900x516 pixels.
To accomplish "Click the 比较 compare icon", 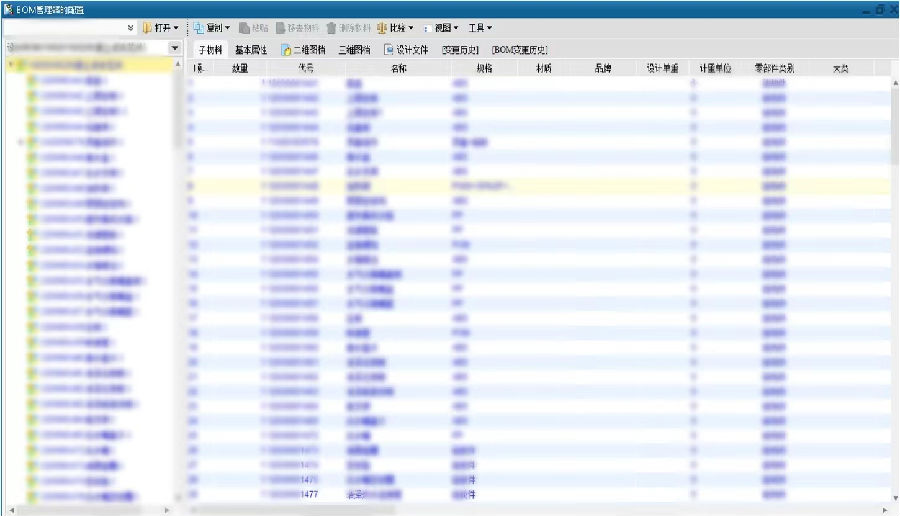I will 382,28.
